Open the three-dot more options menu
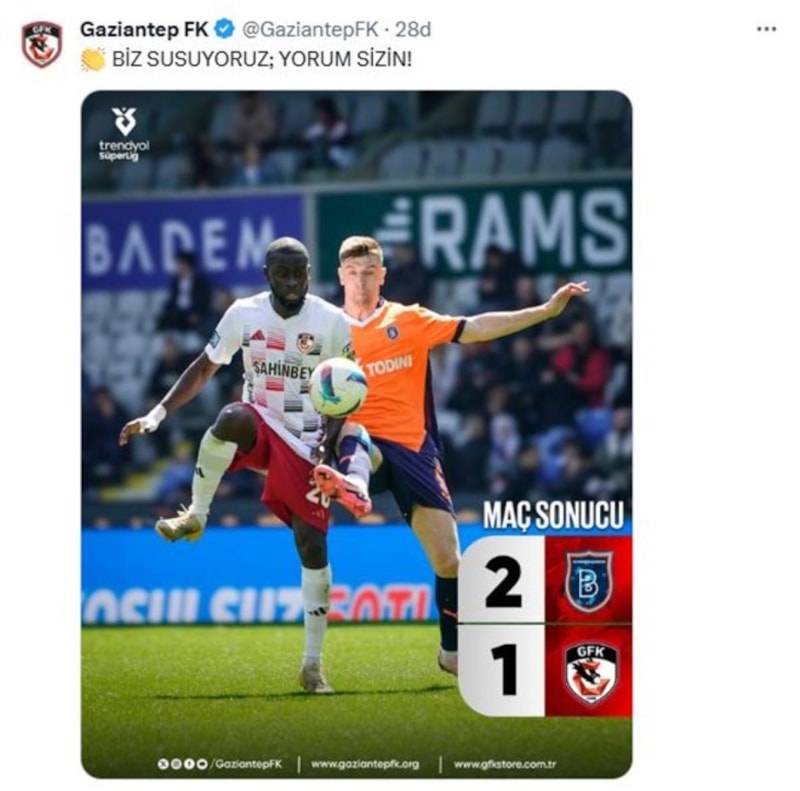 point(766,29)
